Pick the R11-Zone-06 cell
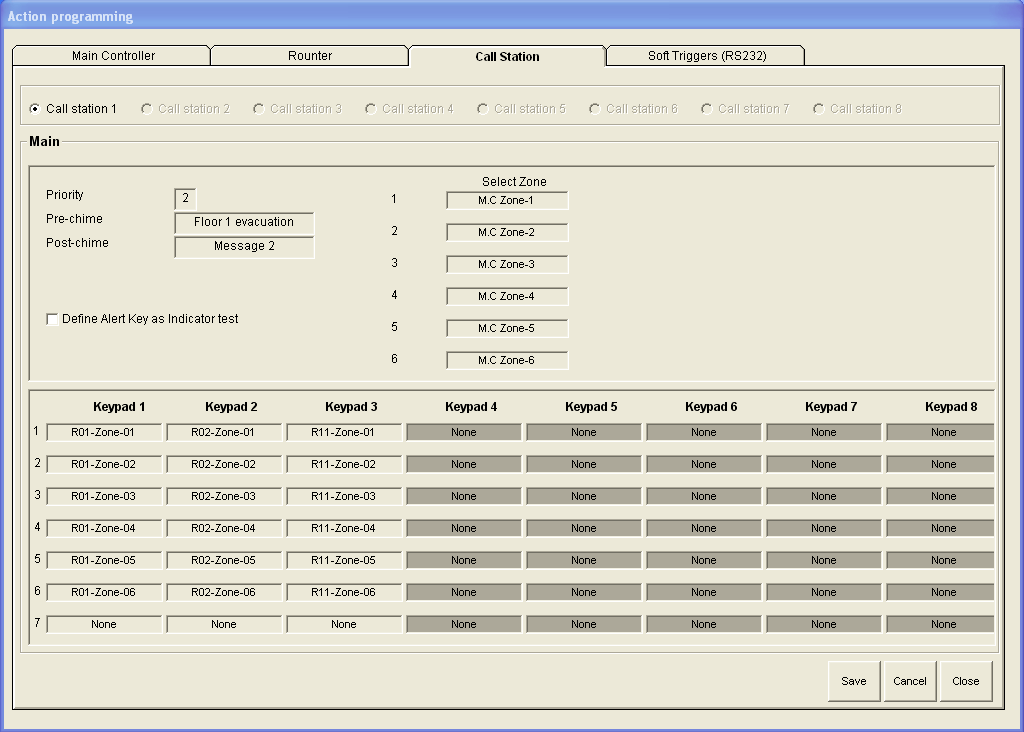 [x=344, y=592]
